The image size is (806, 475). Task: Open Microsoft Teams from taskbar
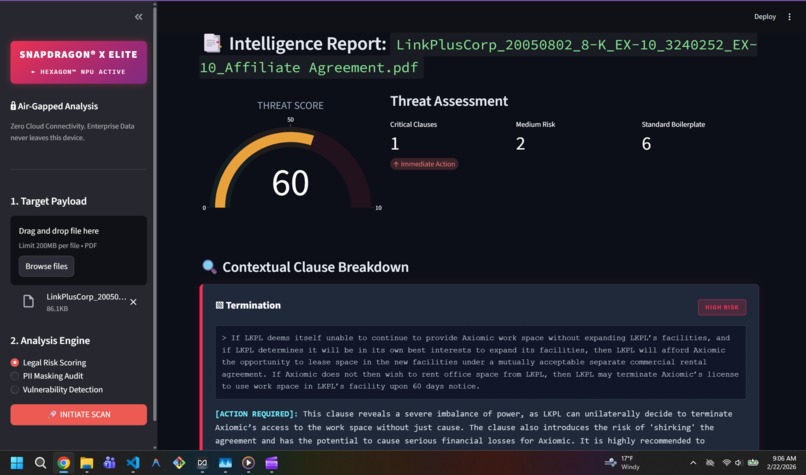click(109, 463)
